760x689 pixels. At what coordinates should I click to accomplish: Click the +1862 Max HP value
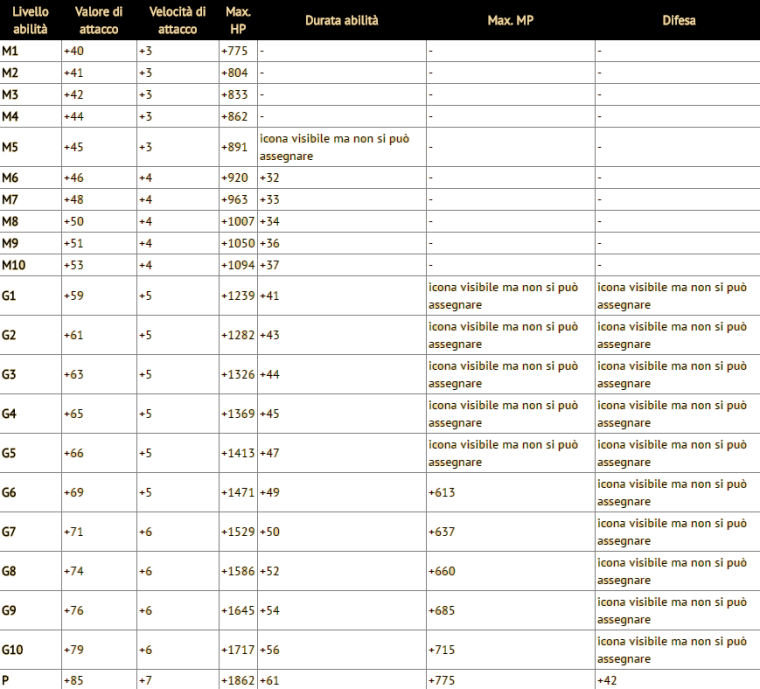(237, 680)
